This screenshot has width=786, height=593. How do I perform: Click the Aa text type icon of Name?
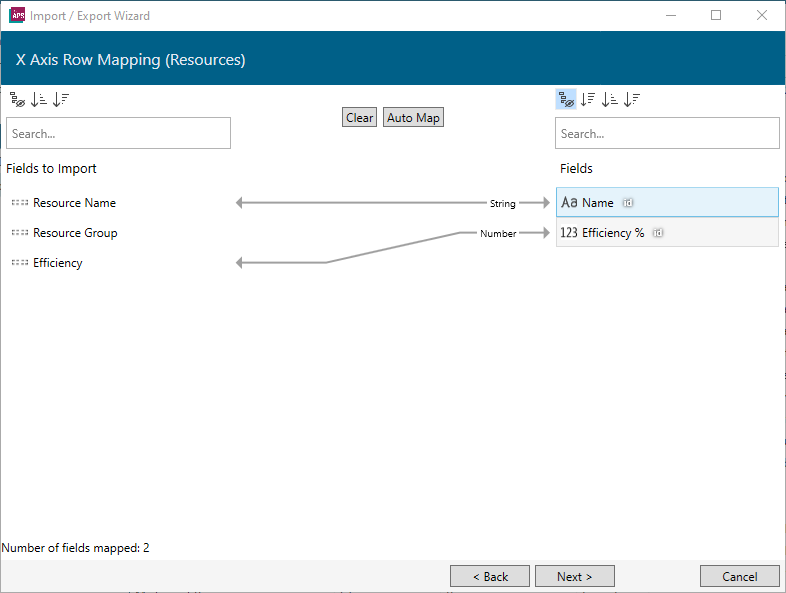[569, 203]
